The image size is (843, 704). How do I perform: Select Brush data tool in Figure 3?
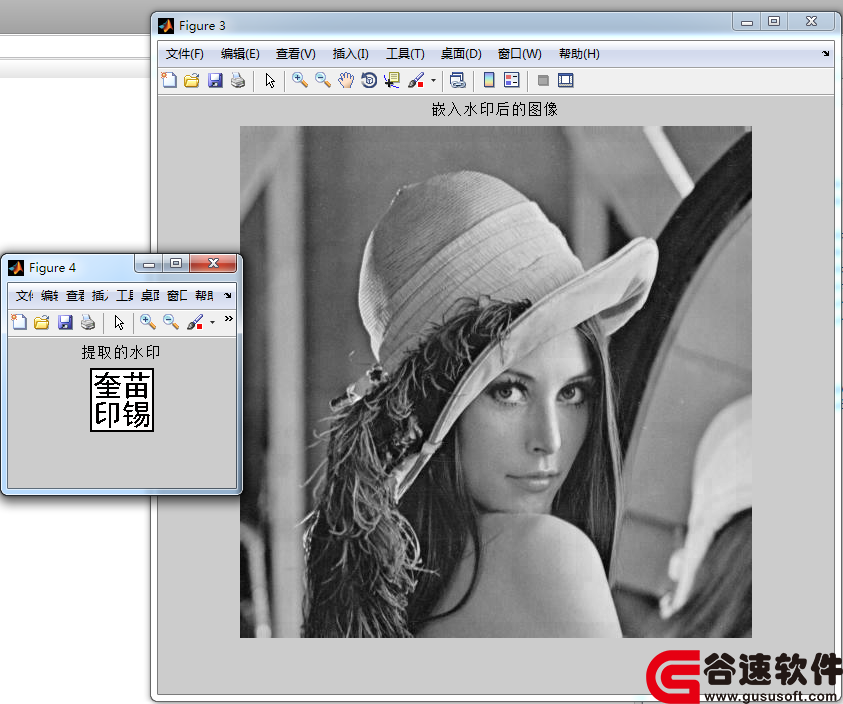[416, 80]
